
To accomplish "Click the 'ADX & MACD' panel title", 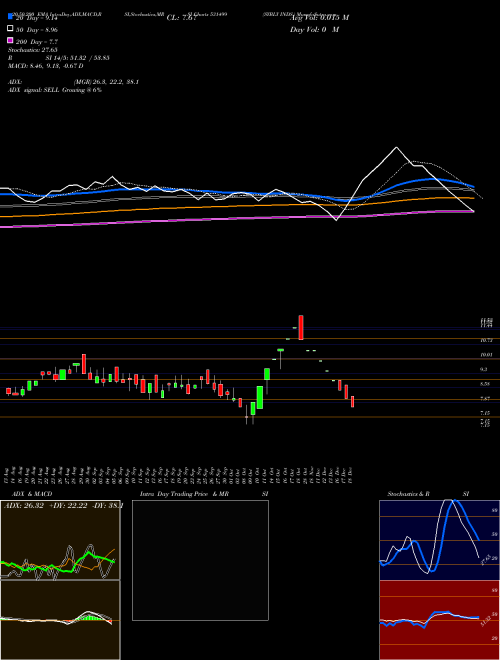I will (x=32, y=494).
